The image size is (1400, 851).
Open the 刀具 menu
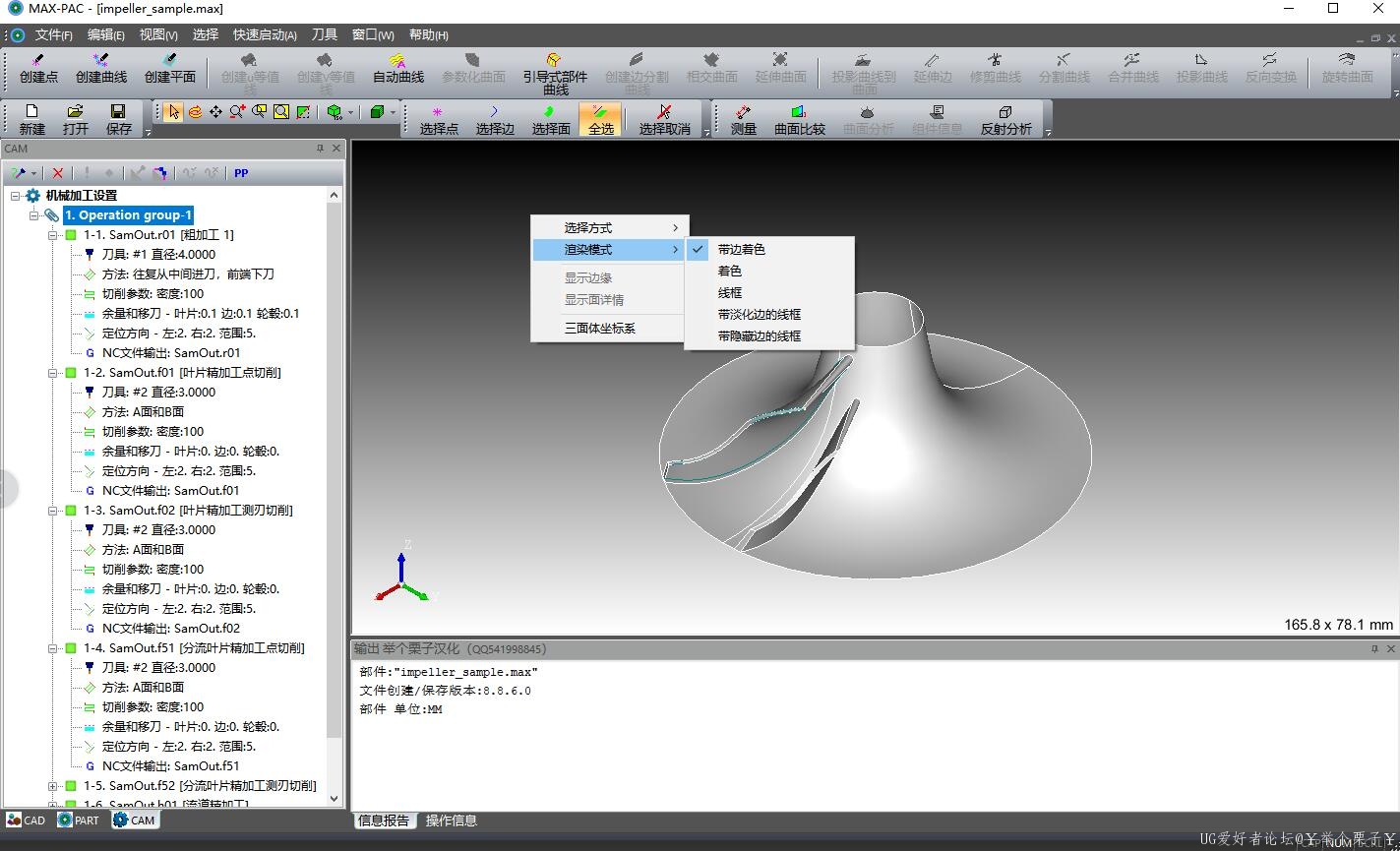(324, 34)
